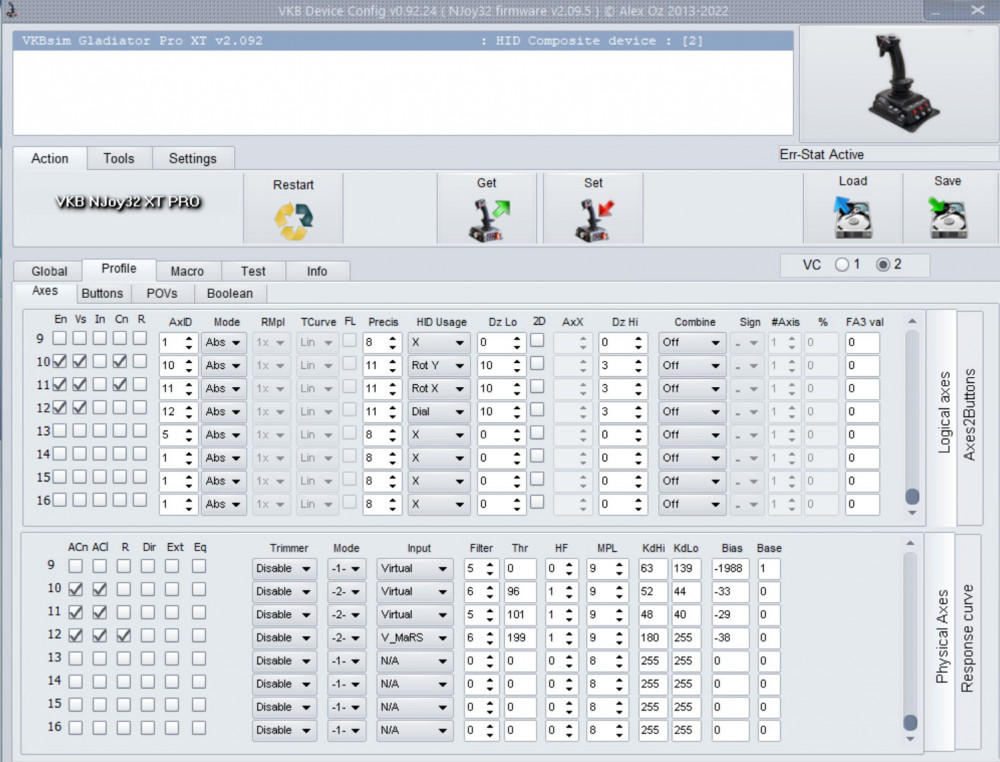Image resolution: width=1000 pixels, height=762 pixels.
Task: Click Dz Lo stepper for logical axis 11
Action: [517, 388]
